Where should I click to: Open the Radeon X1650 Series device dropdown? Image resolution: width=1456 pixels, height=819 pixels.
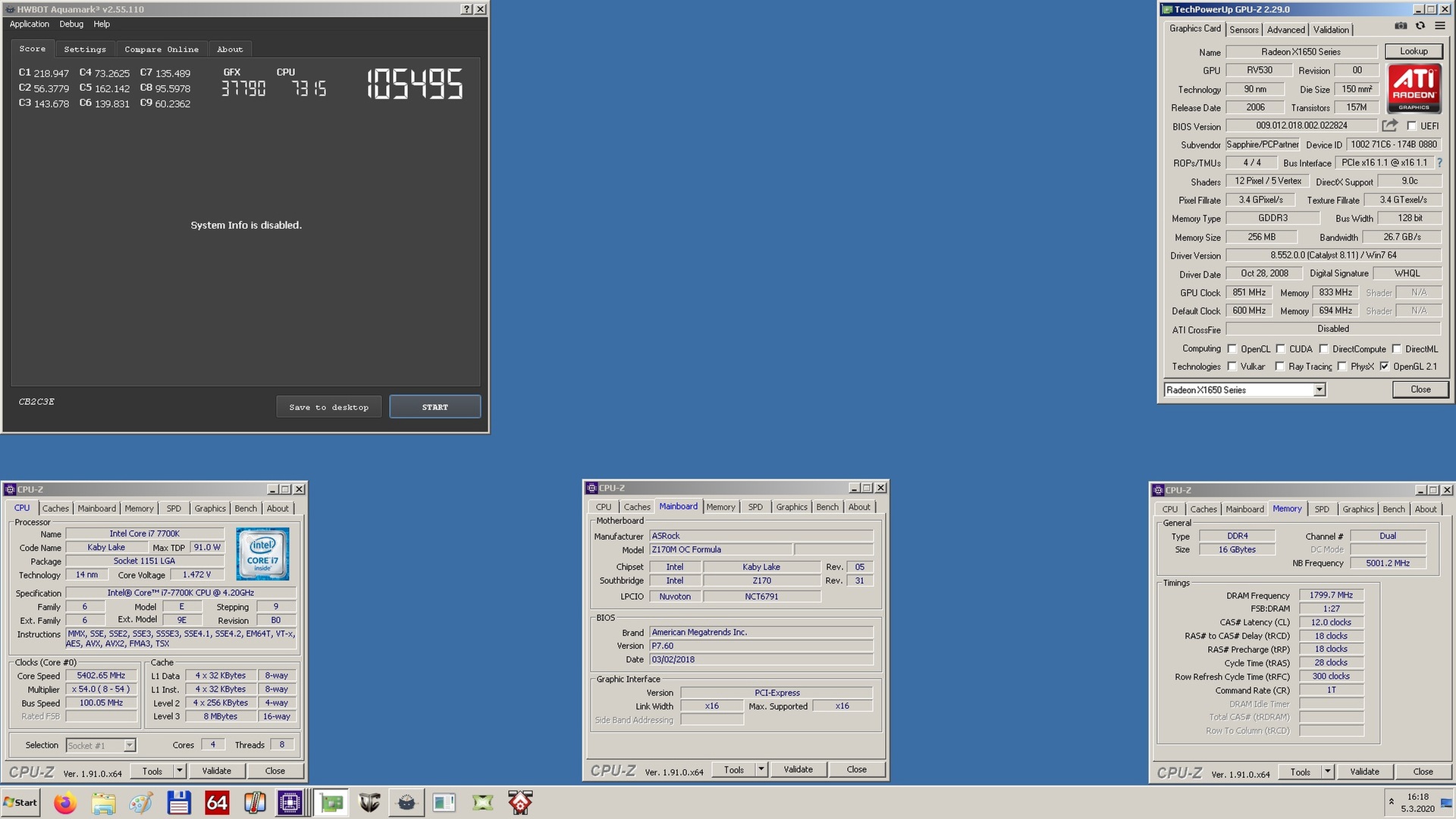(1319, 390)
